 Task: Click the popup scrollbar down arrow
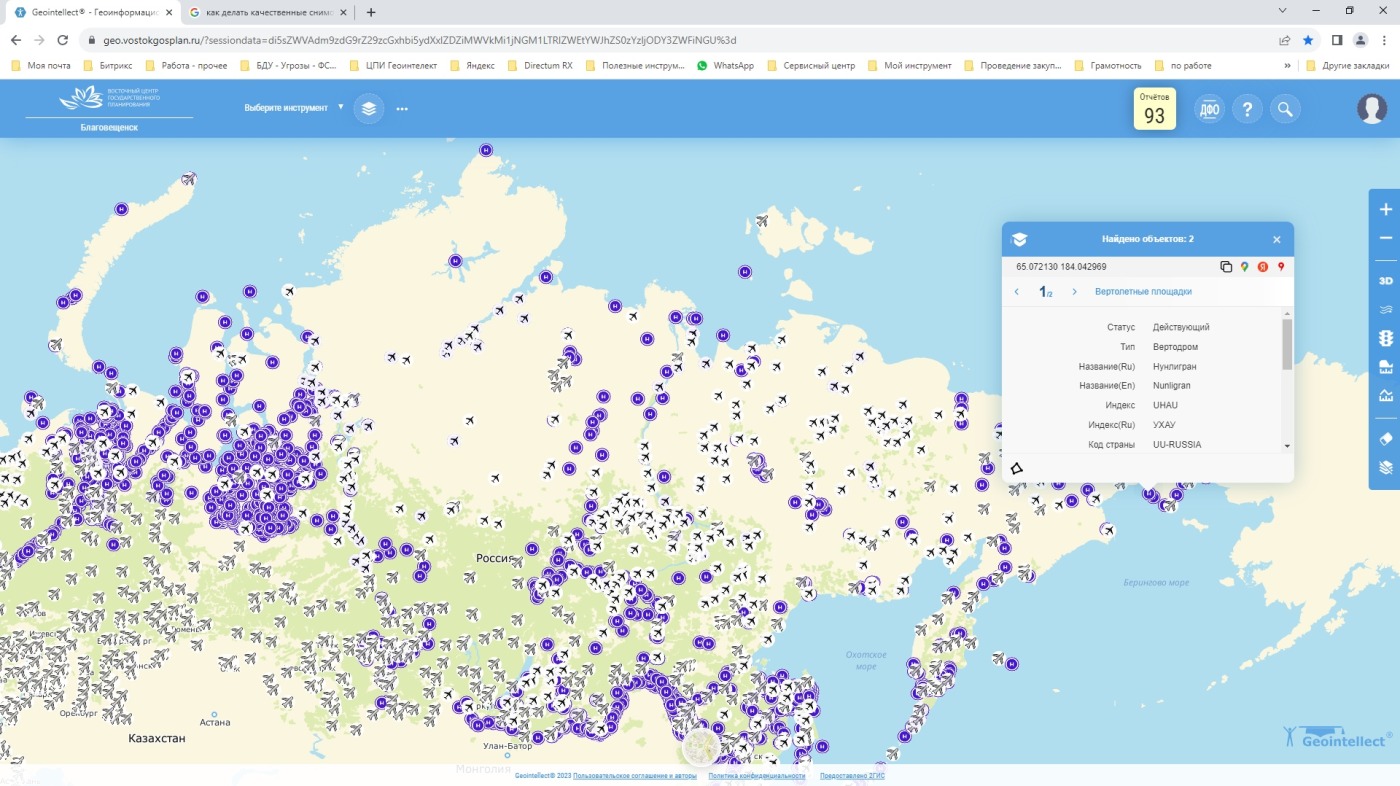click(x=1287, y=446)
